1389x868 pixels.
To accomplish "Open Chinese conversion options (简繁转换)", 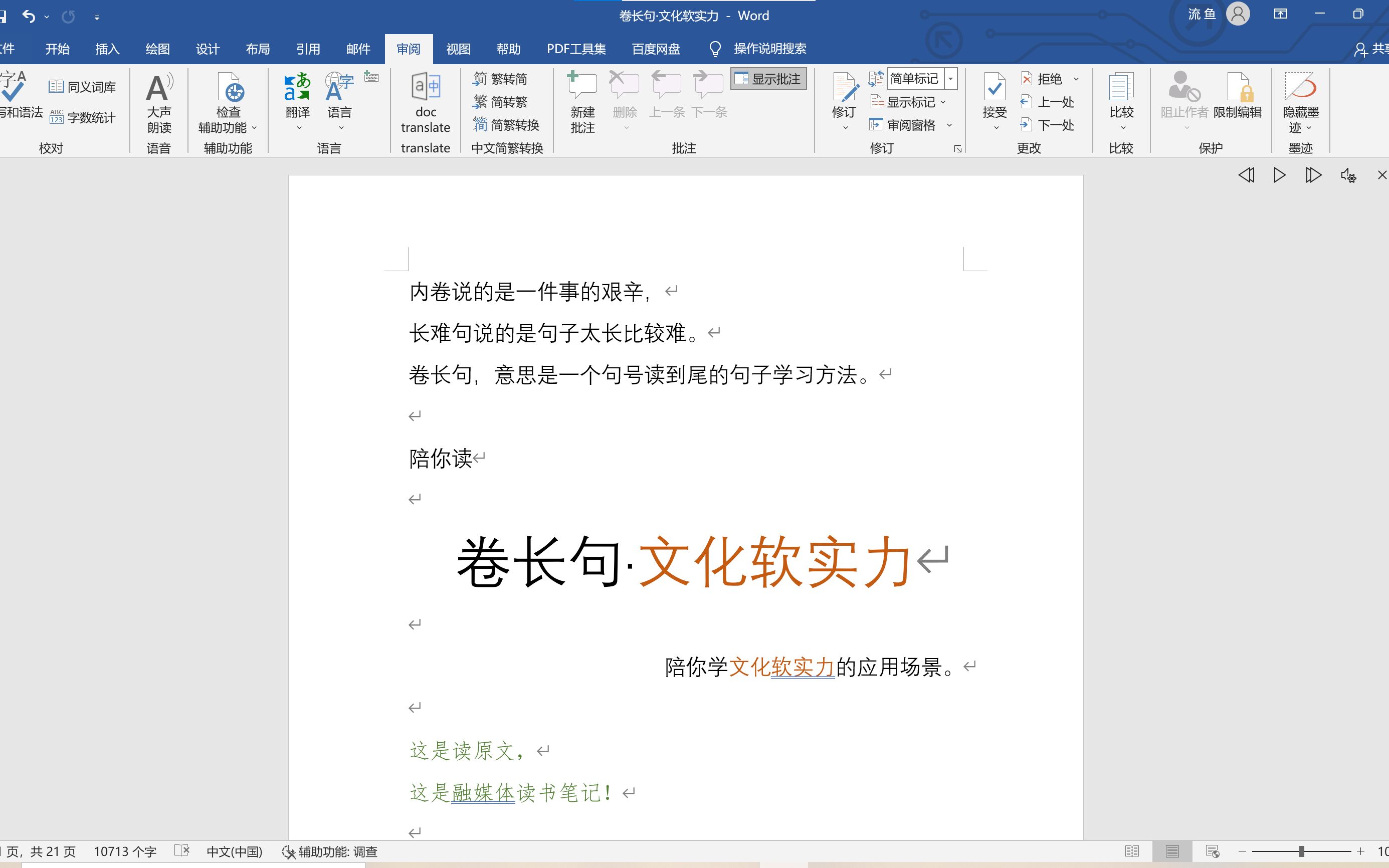I will (x=506, y=125).
